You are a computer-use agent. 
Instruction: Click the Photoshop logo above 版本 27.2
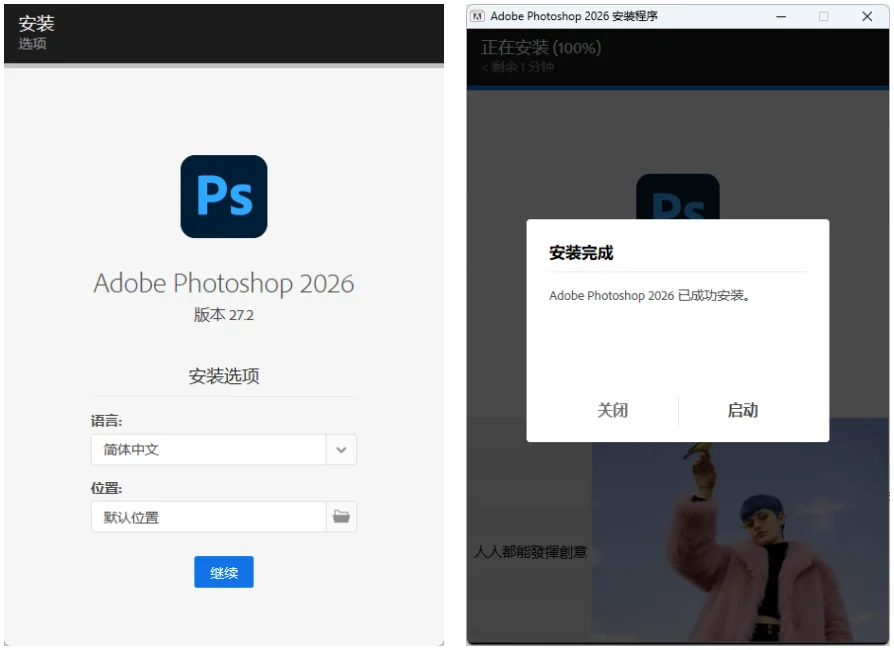point(222,196)
